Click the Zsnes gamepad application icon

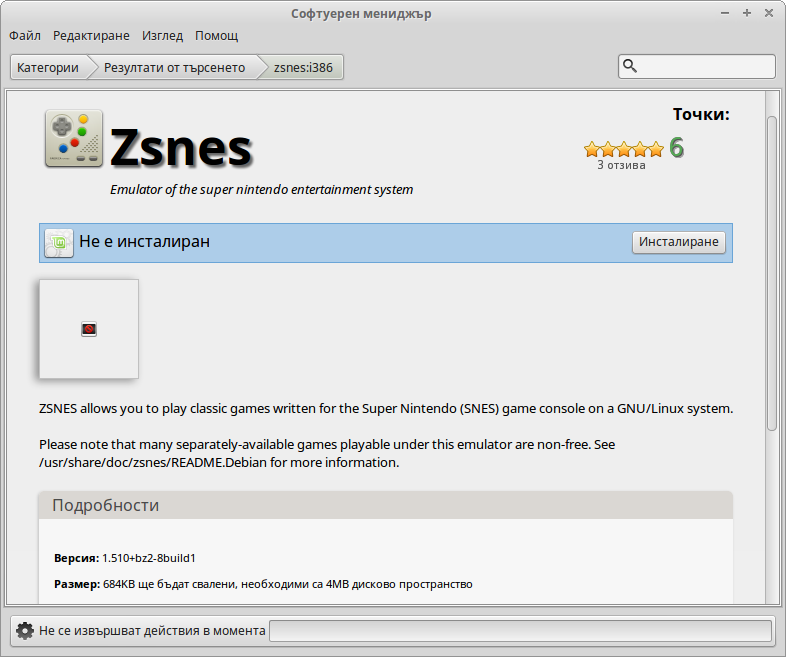[x=74, y=138]
